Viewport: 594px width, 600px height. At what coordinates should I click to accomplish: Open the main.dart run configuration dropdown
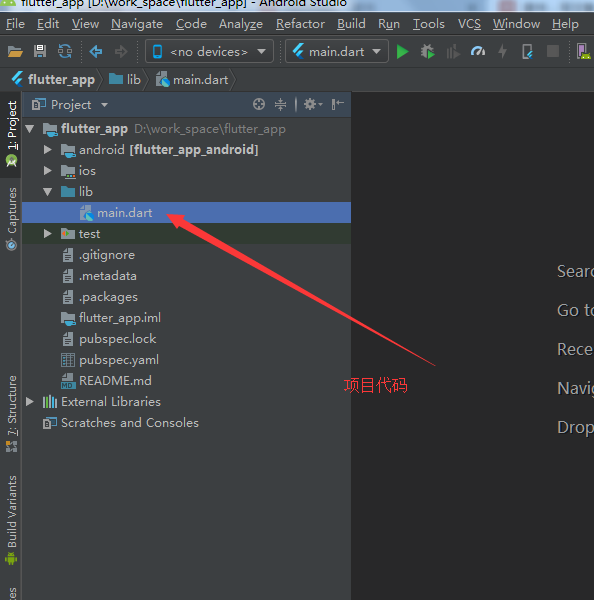click(337, 51)
